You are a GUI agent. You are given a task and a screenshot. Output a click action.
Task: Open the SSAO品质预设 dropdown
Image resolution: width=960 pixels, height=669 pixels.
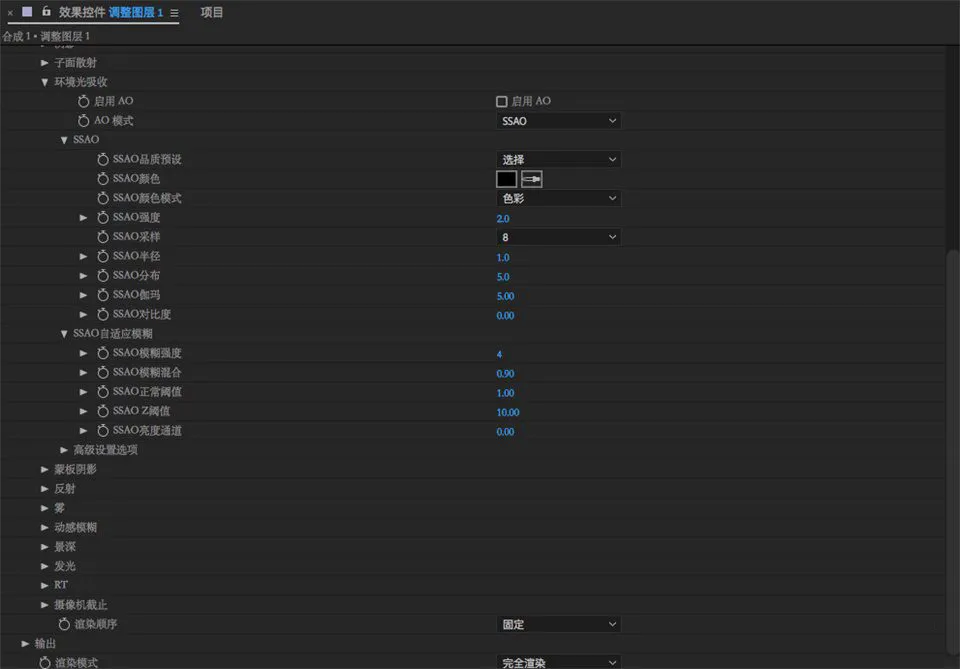tap(558, 159)
